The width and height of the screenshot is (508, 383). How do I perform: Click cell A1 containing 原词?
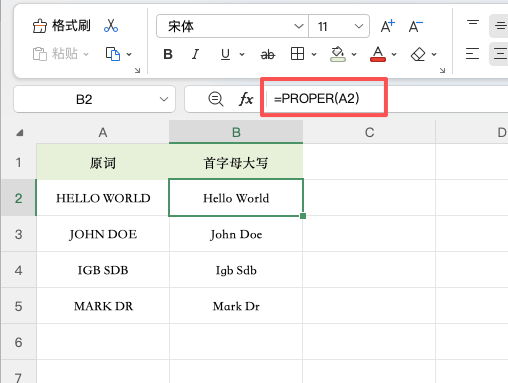pyautogui.click(x=103, y=163)
